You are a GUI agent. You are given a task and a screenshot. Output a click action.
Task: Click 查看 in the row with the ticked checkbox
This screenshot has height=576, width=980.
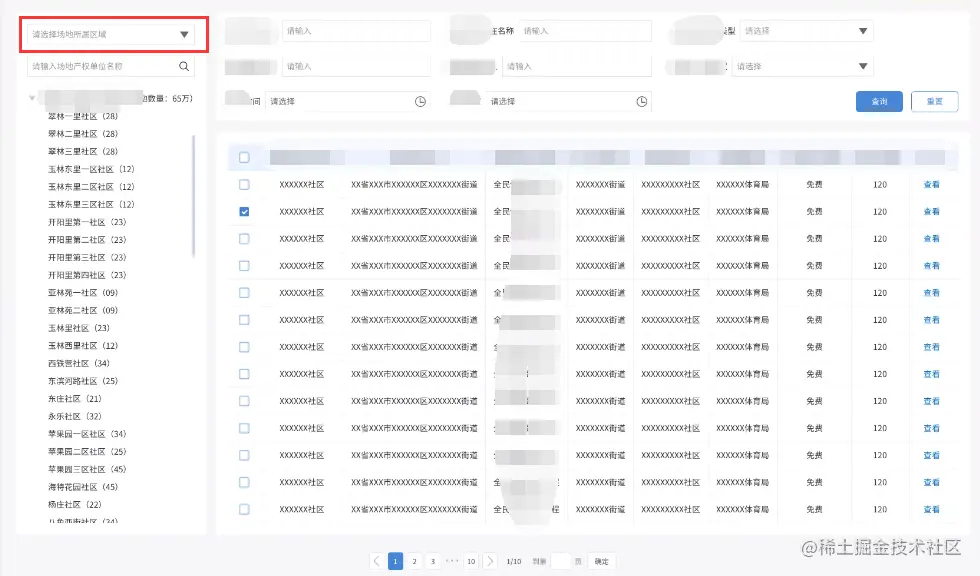931,212
